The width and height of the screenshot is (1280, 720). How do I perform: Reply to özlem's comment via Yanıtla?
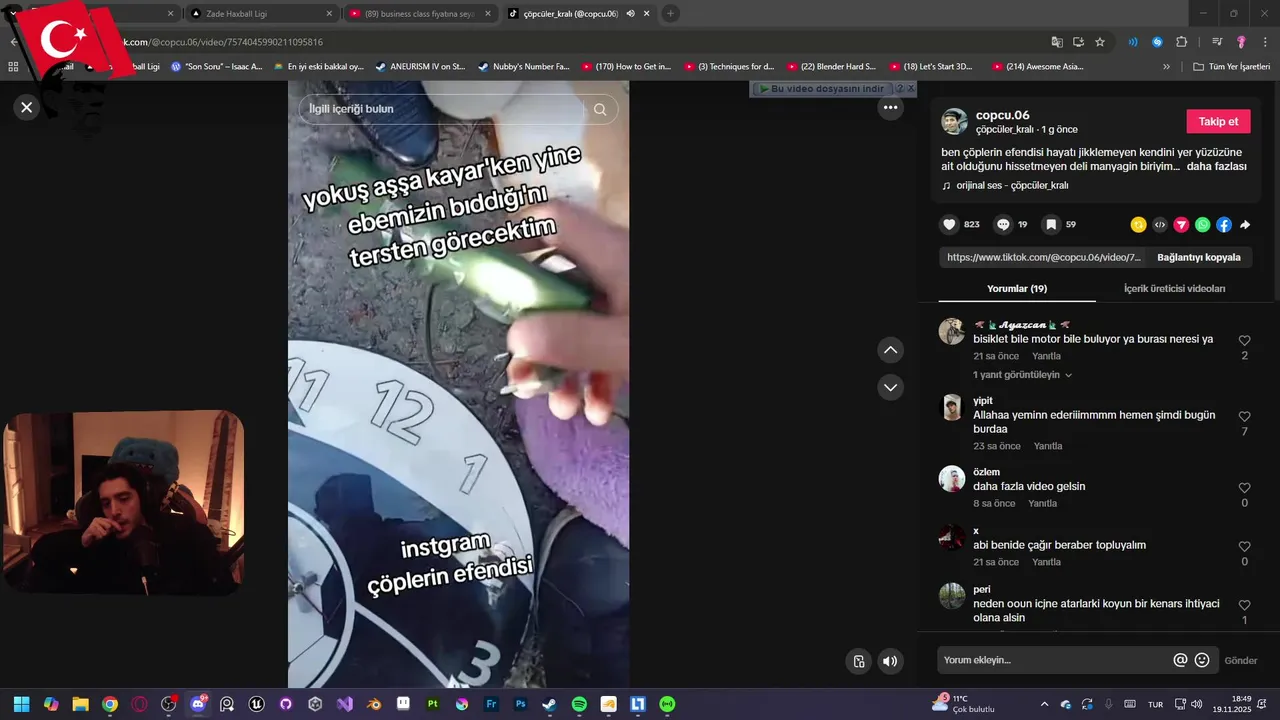1042,503
